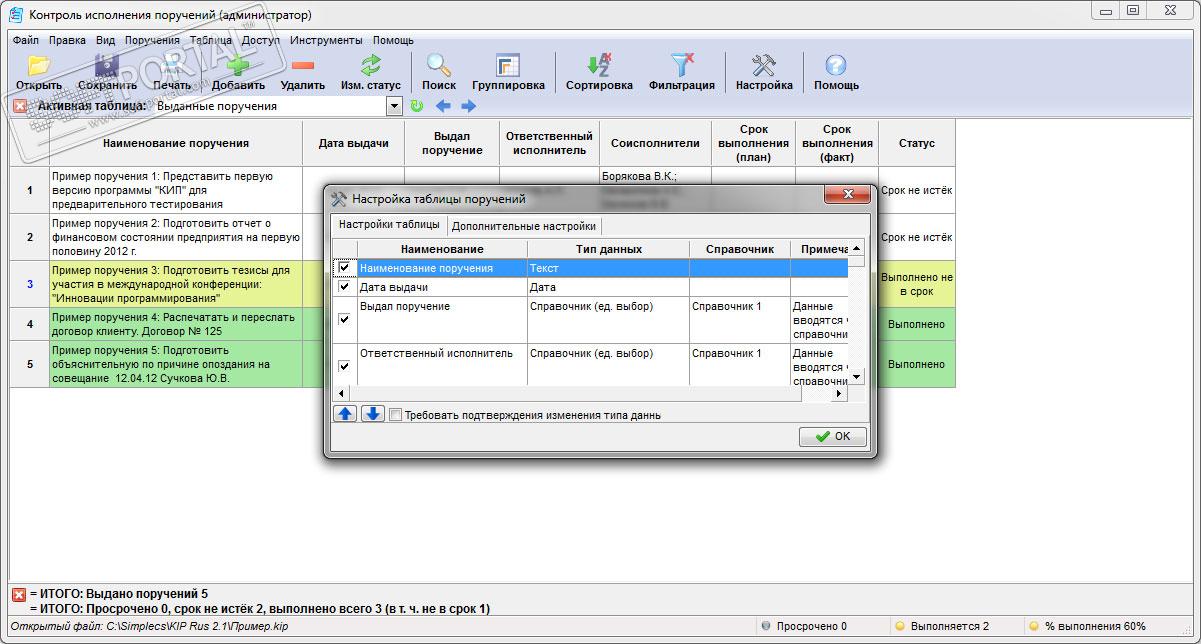The image size is (1201, 644).
Task: Click Выполняется 2 status bar indicator
Action: coord(941,626)
